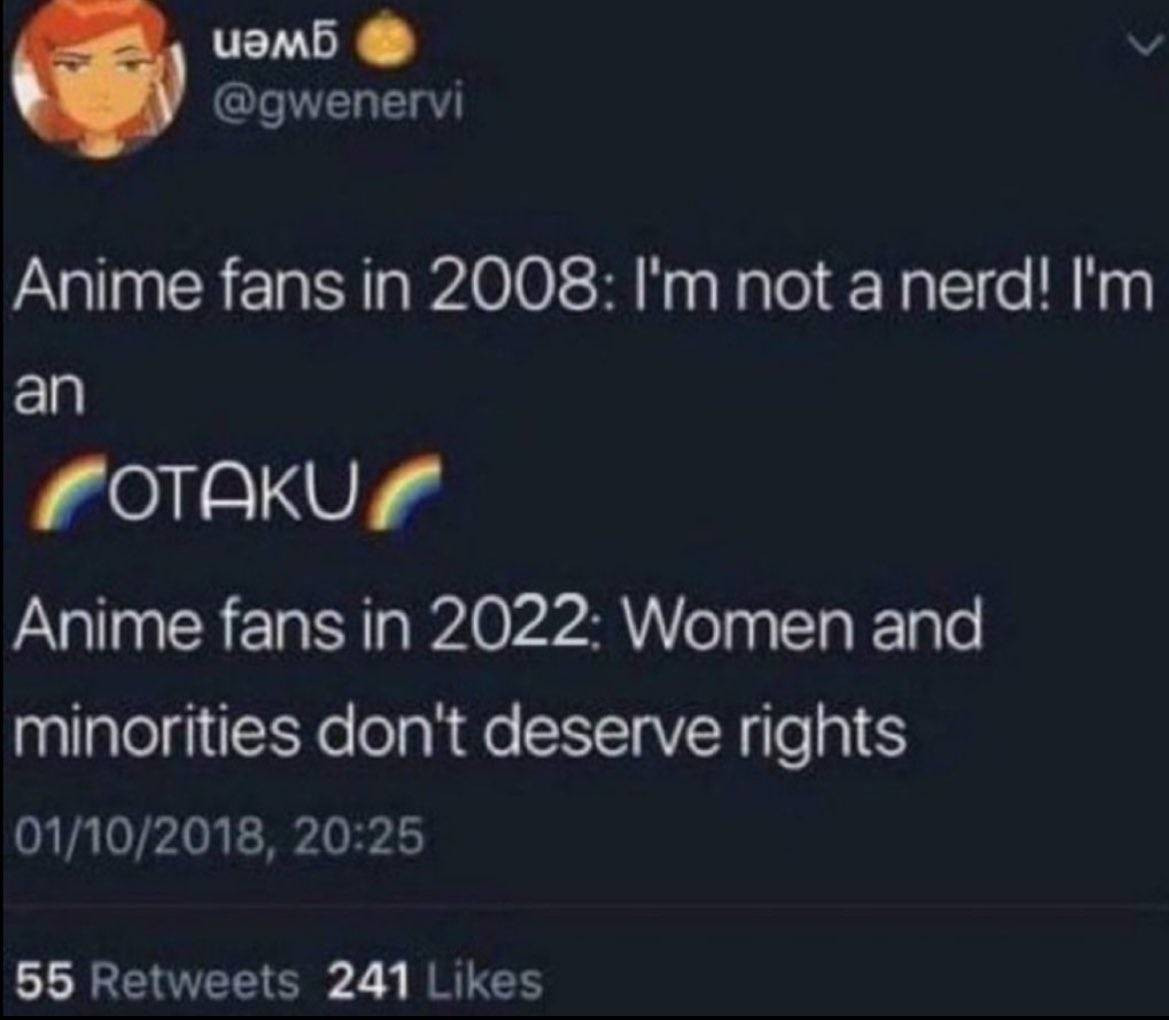
Task: Click the lone word 'an' in tweet
Action: 50,391
